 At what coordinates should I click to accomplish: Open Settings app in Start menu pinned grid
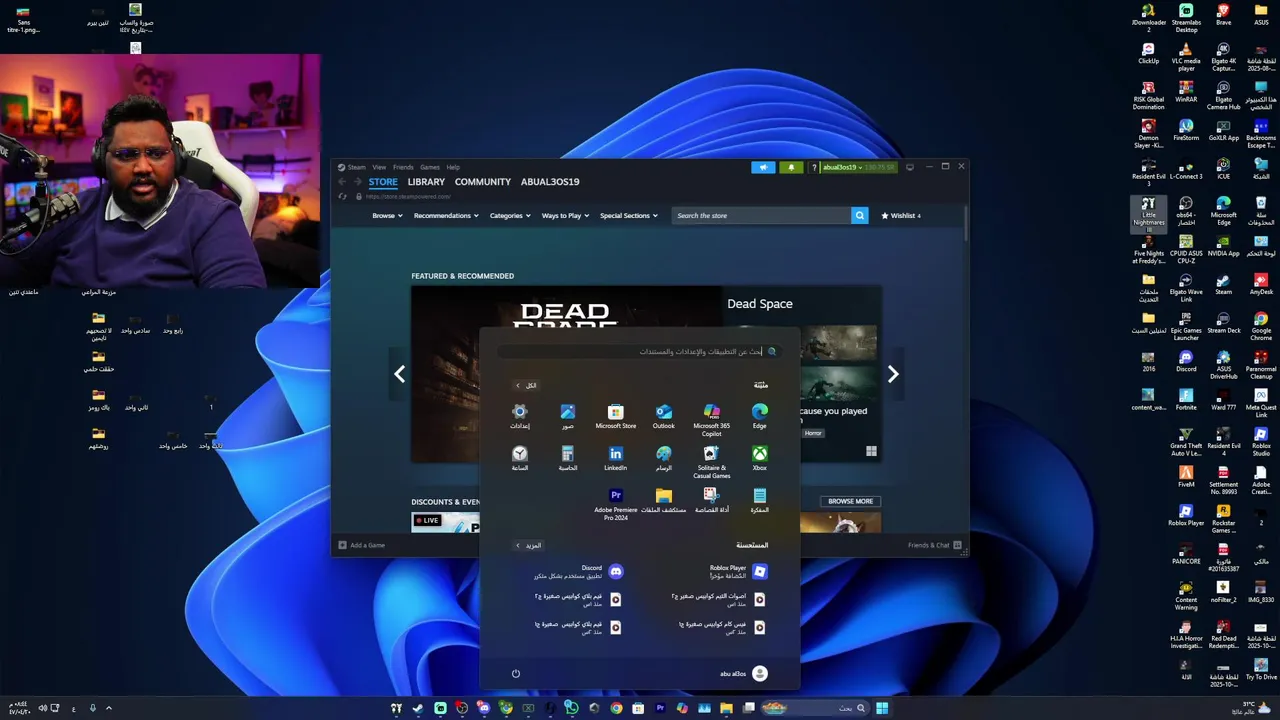pyautogui.click(x=520, y=417)
